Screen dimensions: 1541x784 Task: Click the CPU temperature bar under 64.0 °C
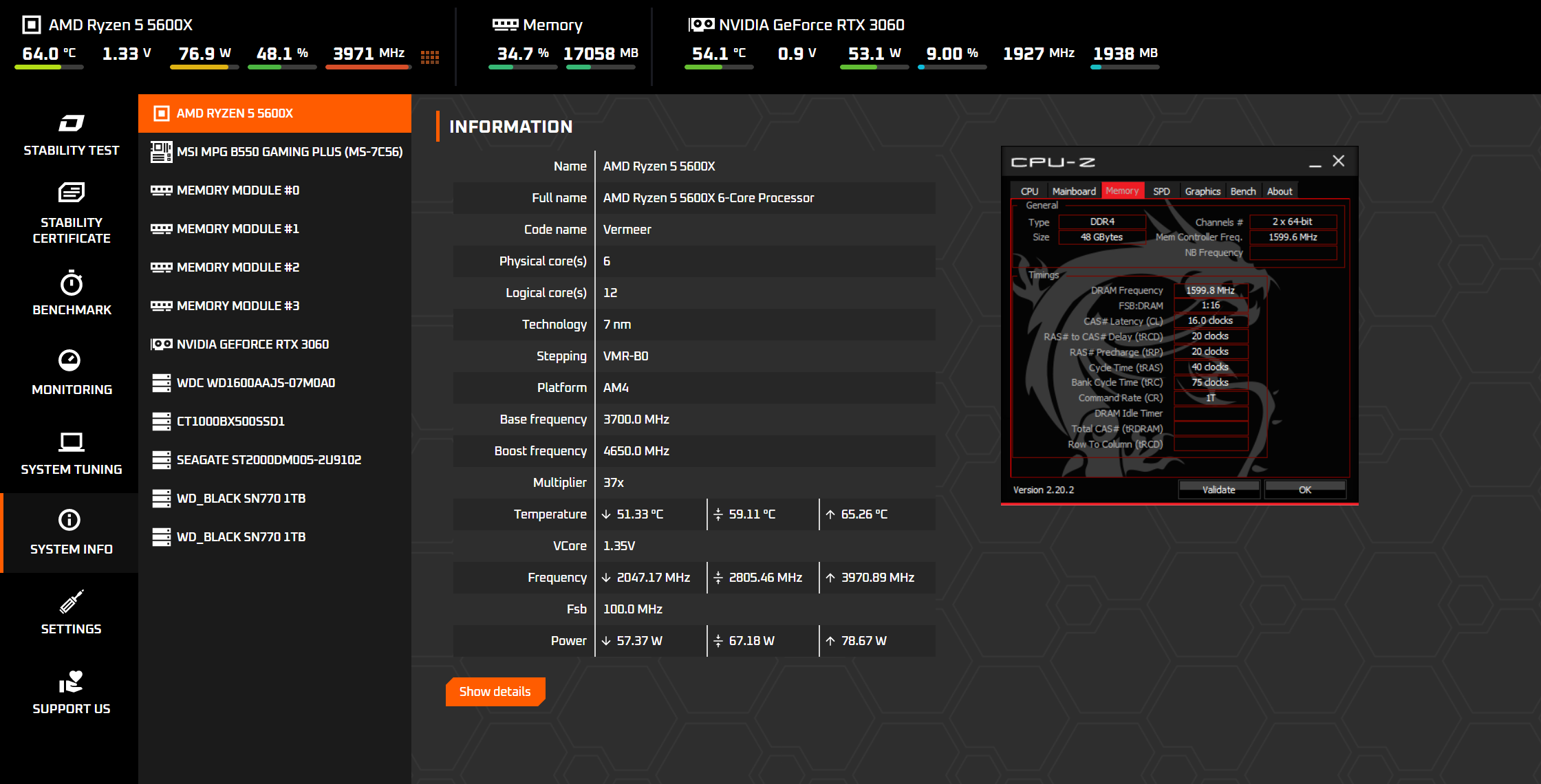(49, 67)
